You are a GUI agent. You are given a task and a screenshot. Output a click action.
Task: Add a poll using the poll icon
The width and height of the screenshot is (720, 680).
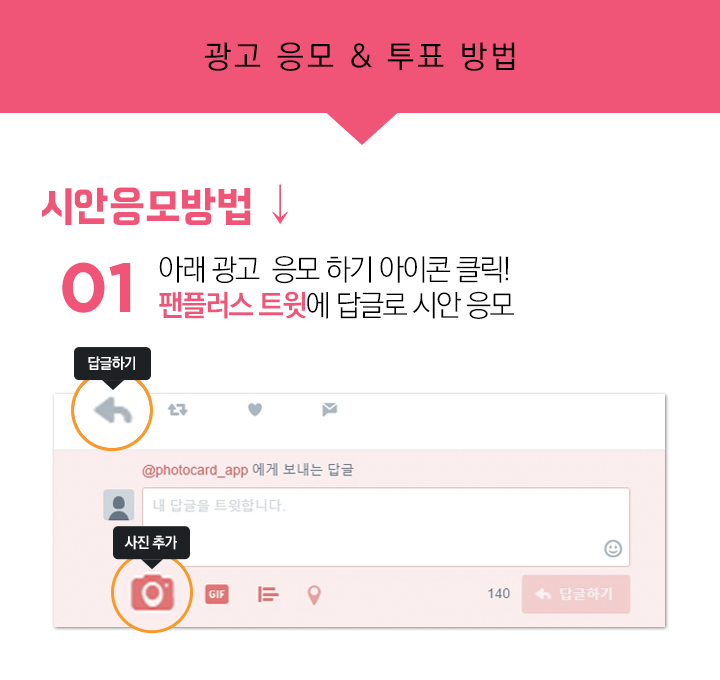coord(268,594)
